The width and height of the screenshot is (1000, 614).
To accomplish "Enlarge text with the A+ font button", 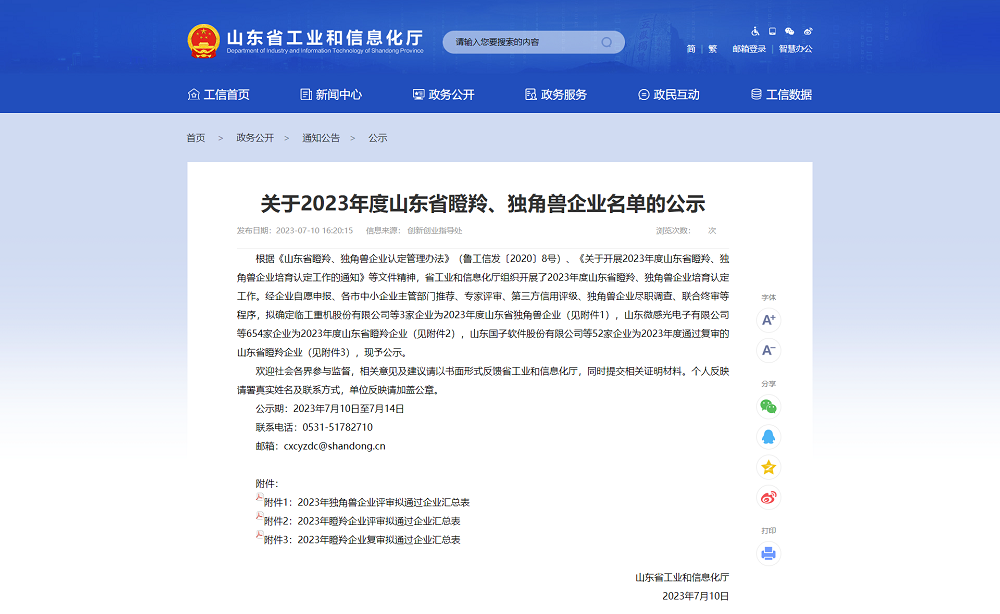I will (768, 321).
